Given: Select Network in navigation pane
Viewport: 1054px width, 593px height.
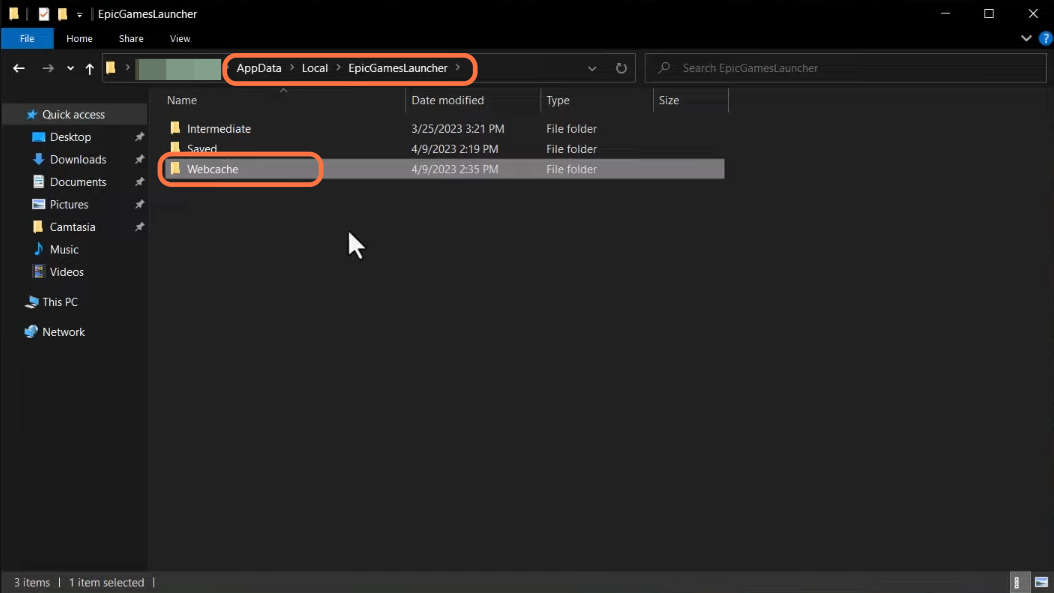Looking at the screenshot, I should (x=63, y=331).
